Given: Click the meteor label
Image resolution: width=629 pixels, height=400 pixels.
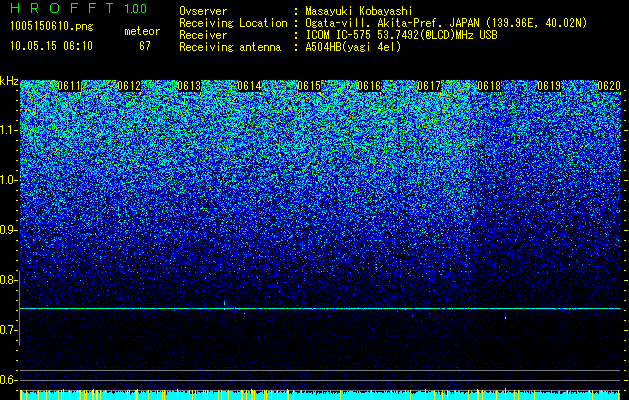Looking at the screenshot, I should (x=142, y=31).
